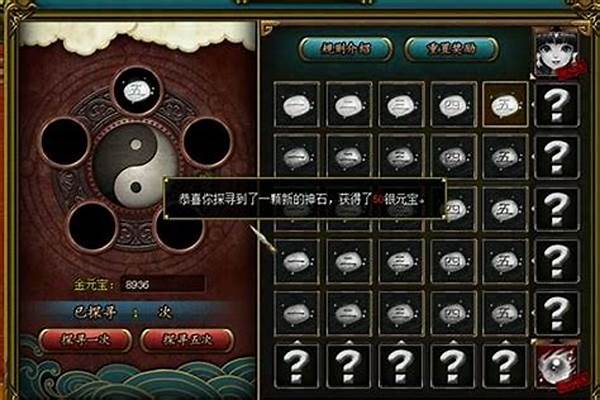Click the empty left slot of the wheel
This screenshot has height=400, width=600.
click(64, 142)
